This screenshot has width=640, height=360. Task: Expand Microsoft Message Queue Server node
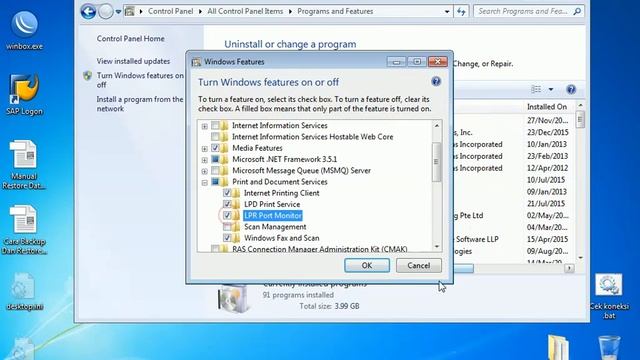point(204,171)
